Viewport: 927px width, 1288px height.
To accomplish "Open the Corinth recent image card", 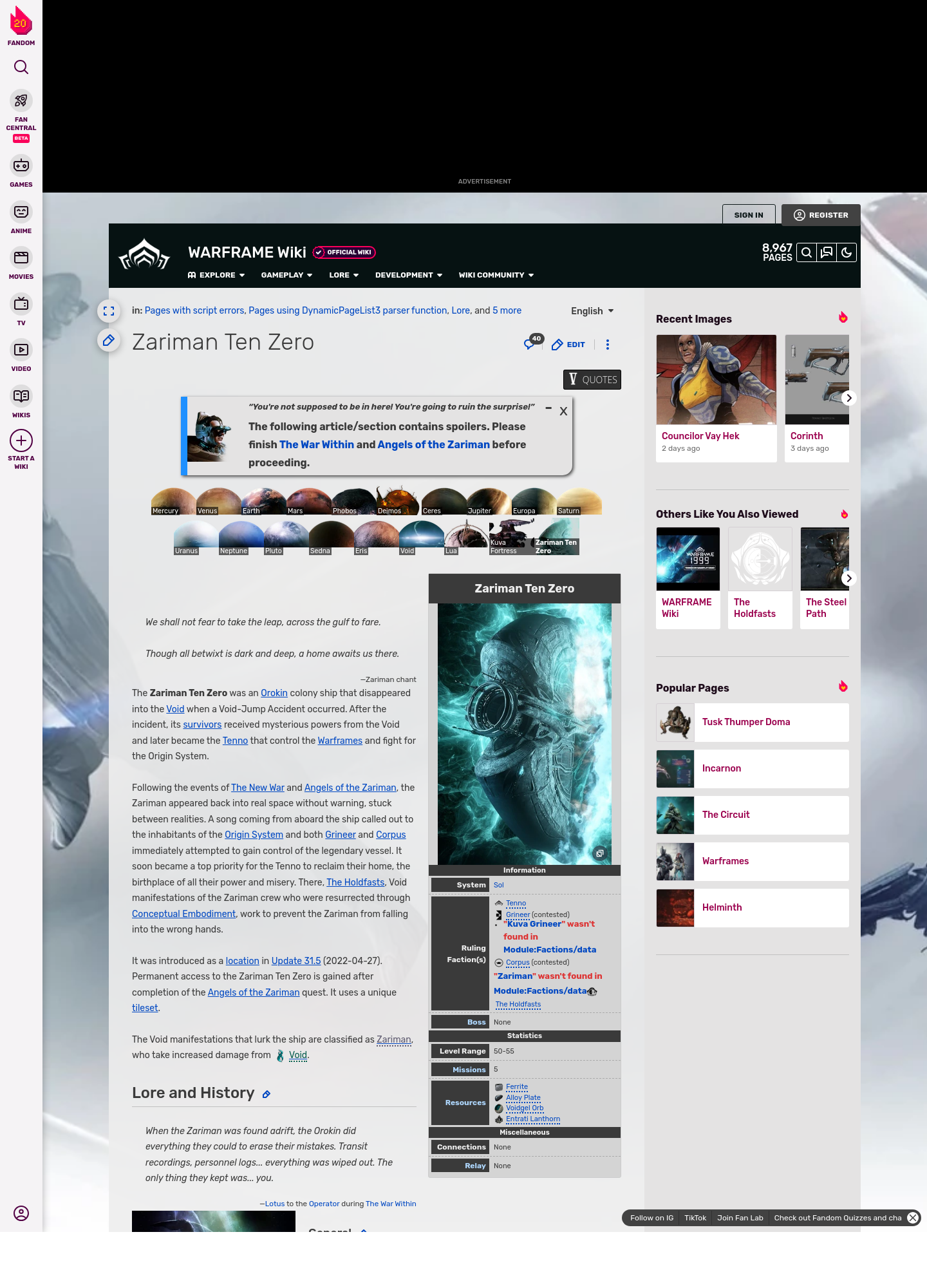I will coord(817,398).
